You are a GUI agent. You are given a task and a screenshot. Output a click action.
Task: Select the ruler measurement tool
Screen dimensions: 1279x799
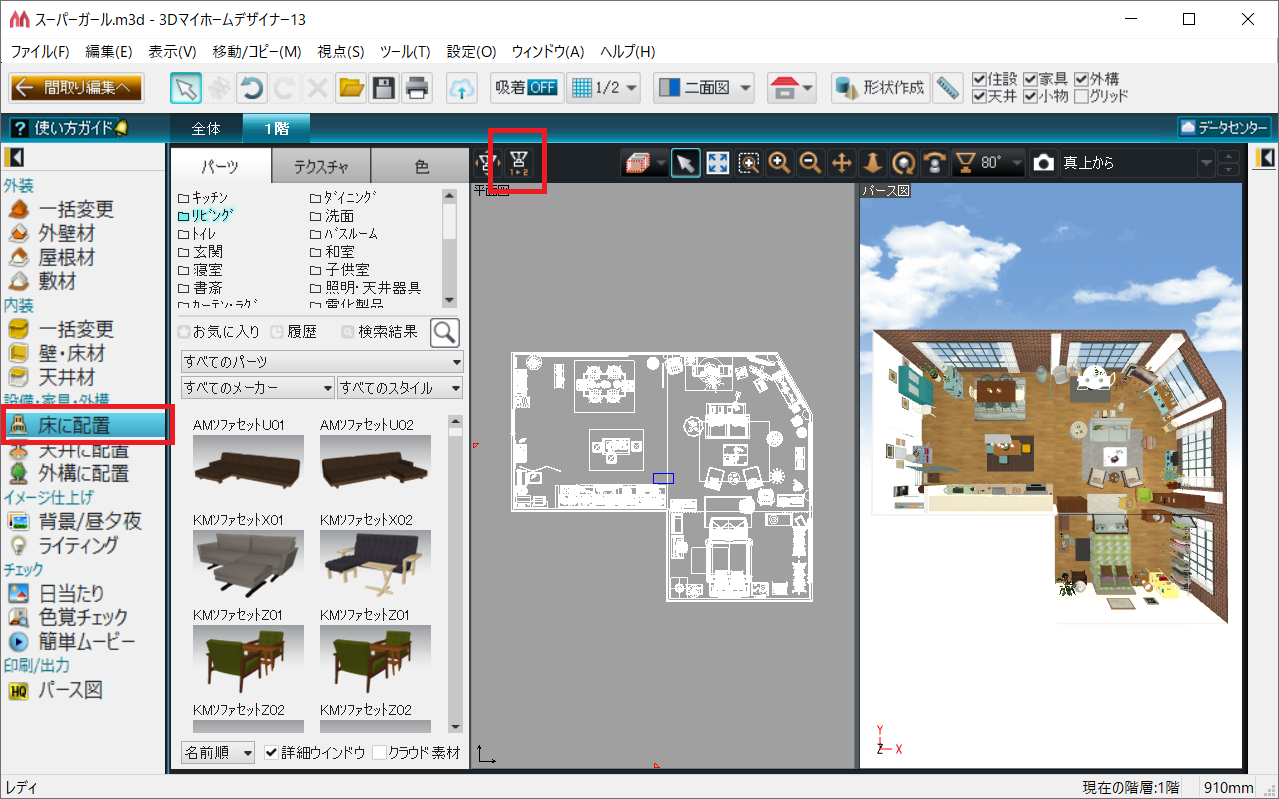[x=947, y=88]
